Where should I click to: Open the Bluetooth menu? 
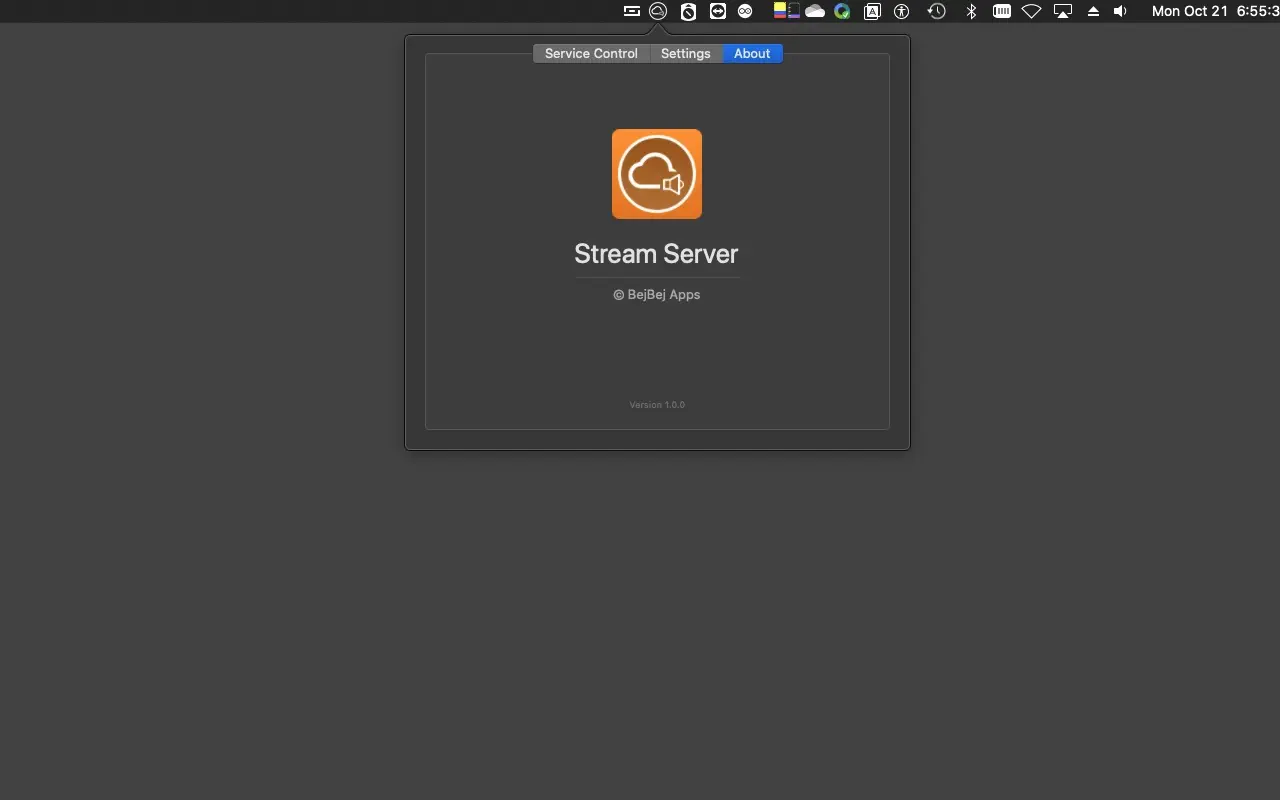tap(970, 11)
